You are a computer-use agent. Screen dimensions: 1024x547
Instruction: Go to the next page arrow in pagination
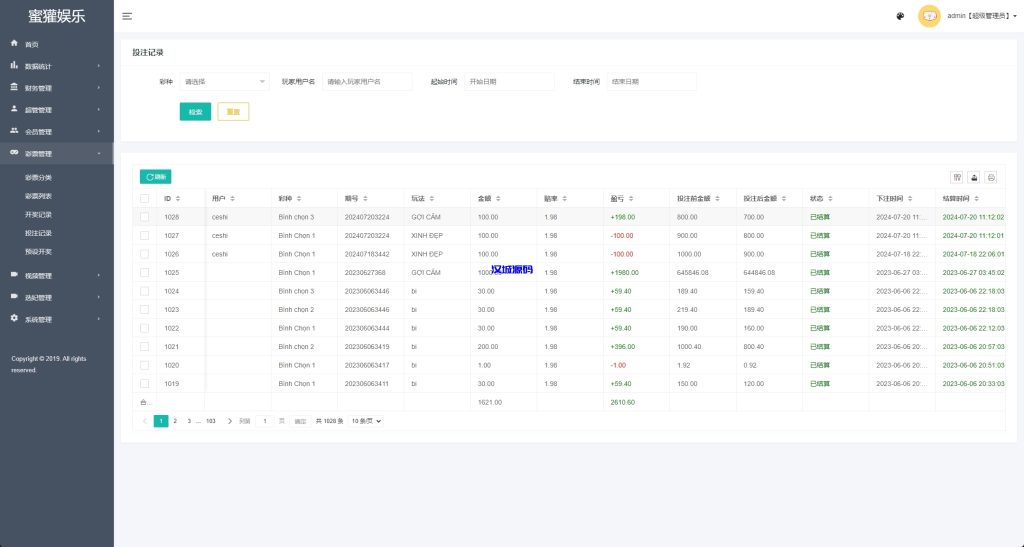pos(230,421)
